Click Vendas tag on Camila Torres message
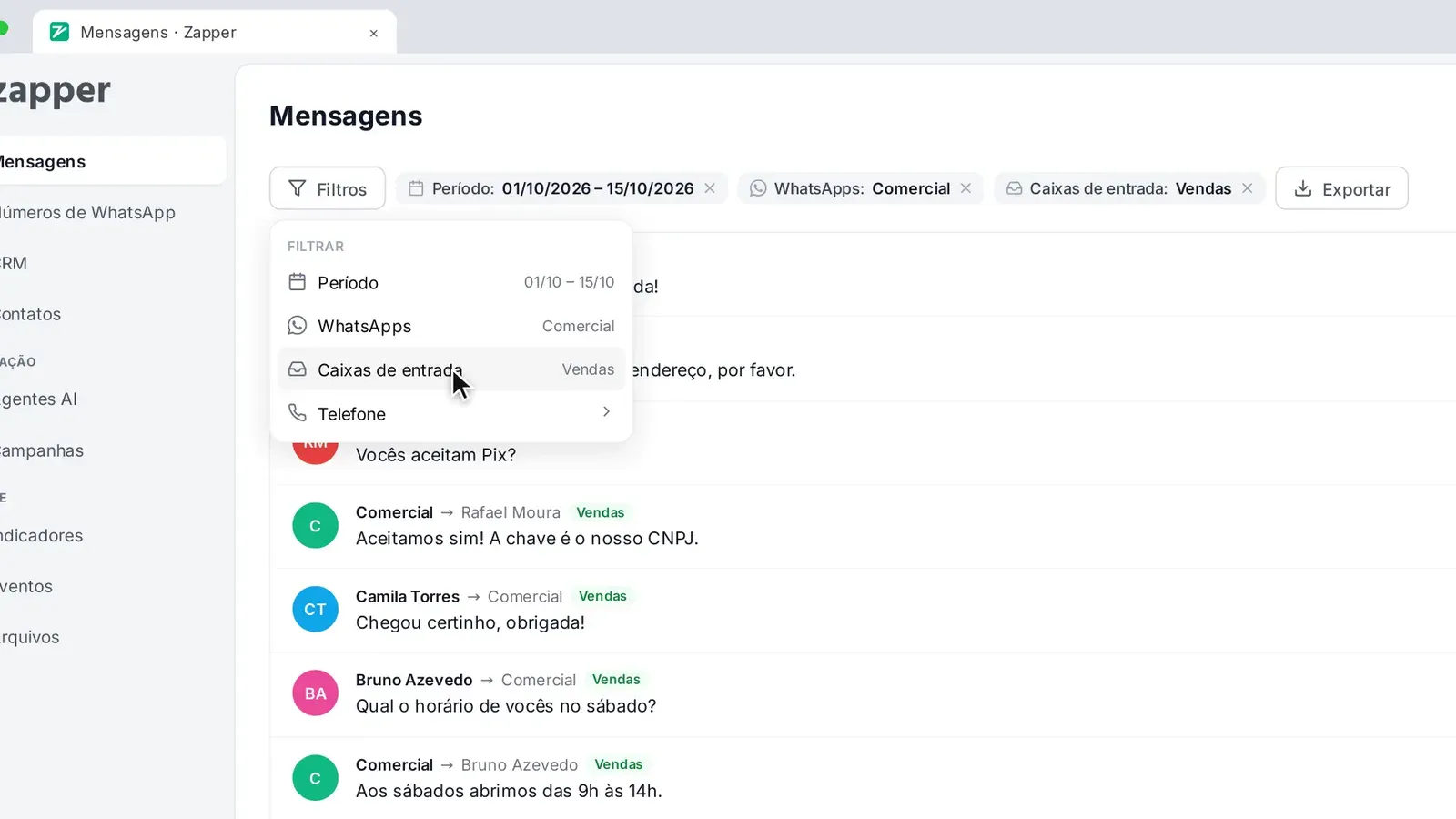This screenshot has width=1456, height=819. tap(602, 596)
